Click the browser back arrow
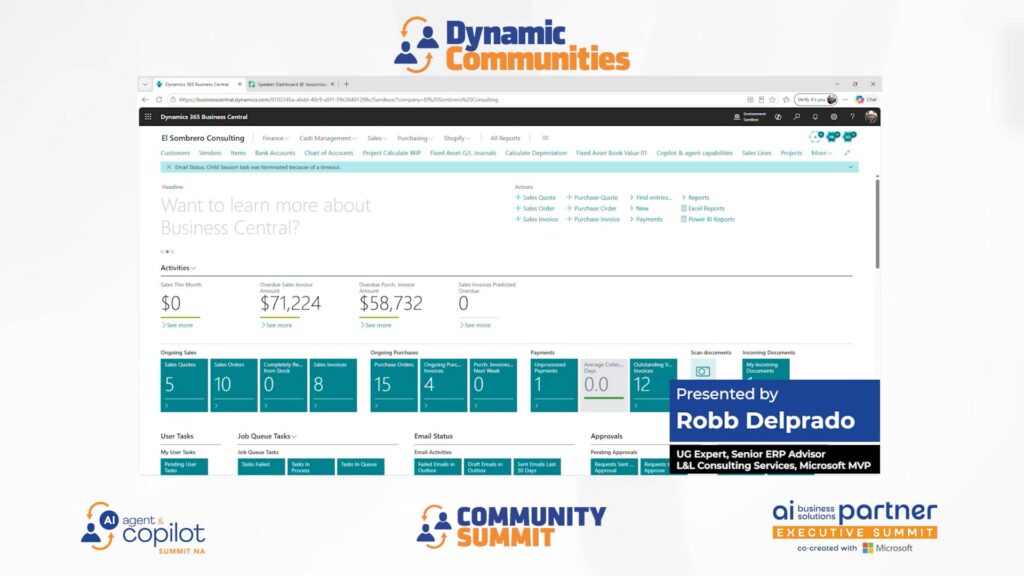This screenshot has width=1024, height=576. [x=145, y=100]
